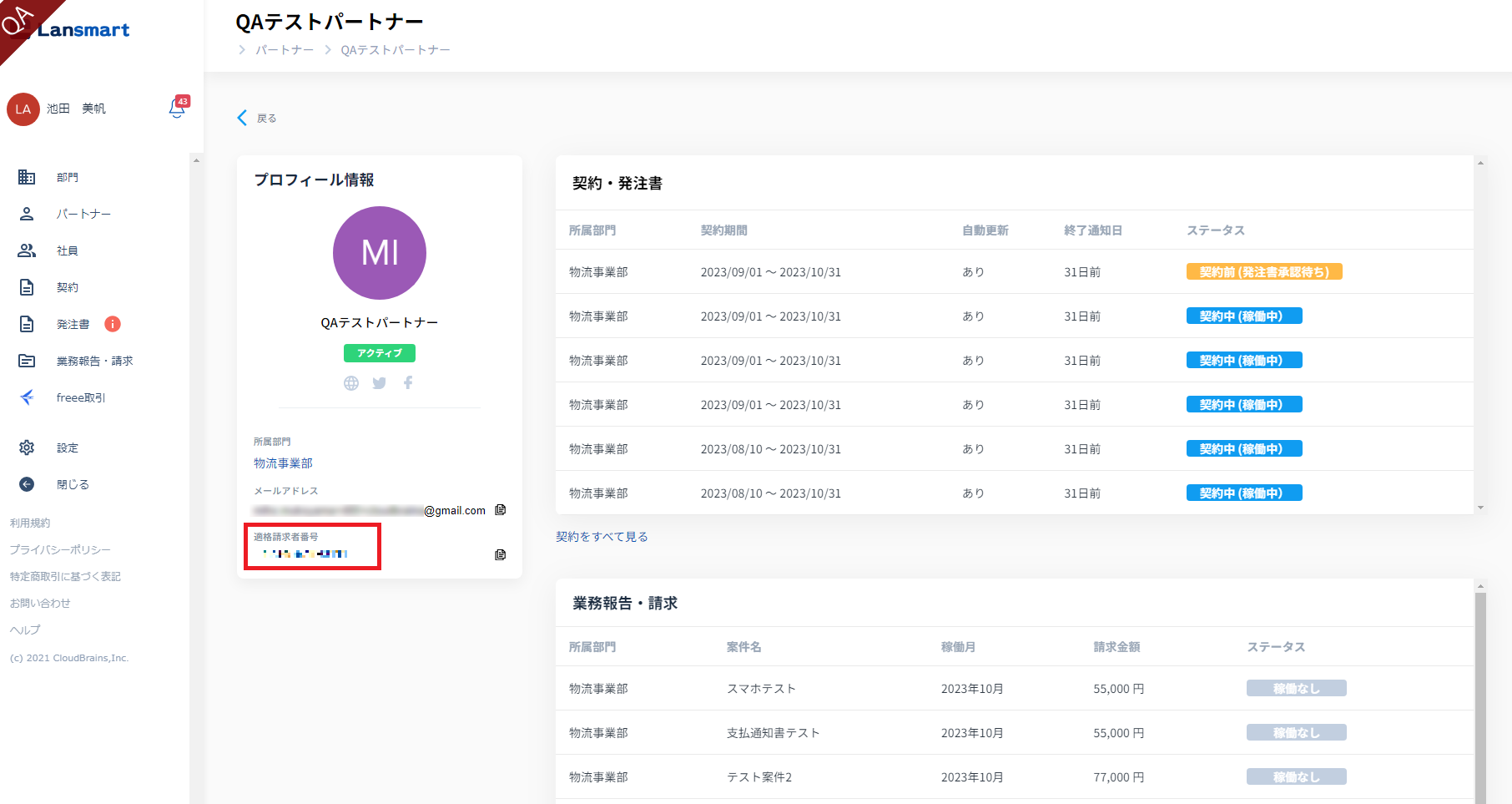The width and height of the screenshot is (1512, 804).
Task: Click the 業務報告・請求 folder icon
Action: (x=27, y=361)
